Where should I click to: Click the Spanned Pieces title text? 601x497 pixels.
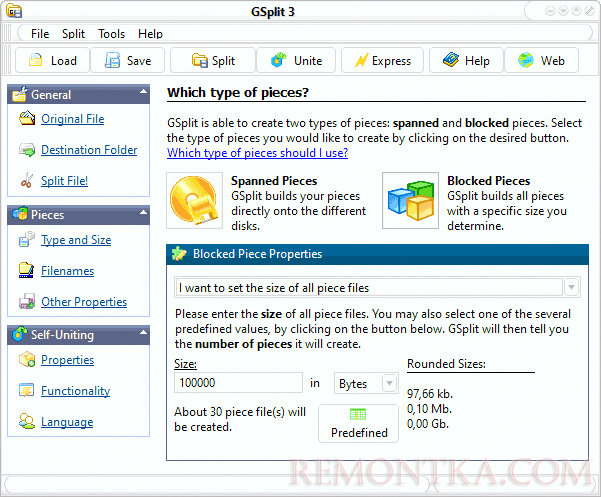pyautogui.click(x=274, y=180)
